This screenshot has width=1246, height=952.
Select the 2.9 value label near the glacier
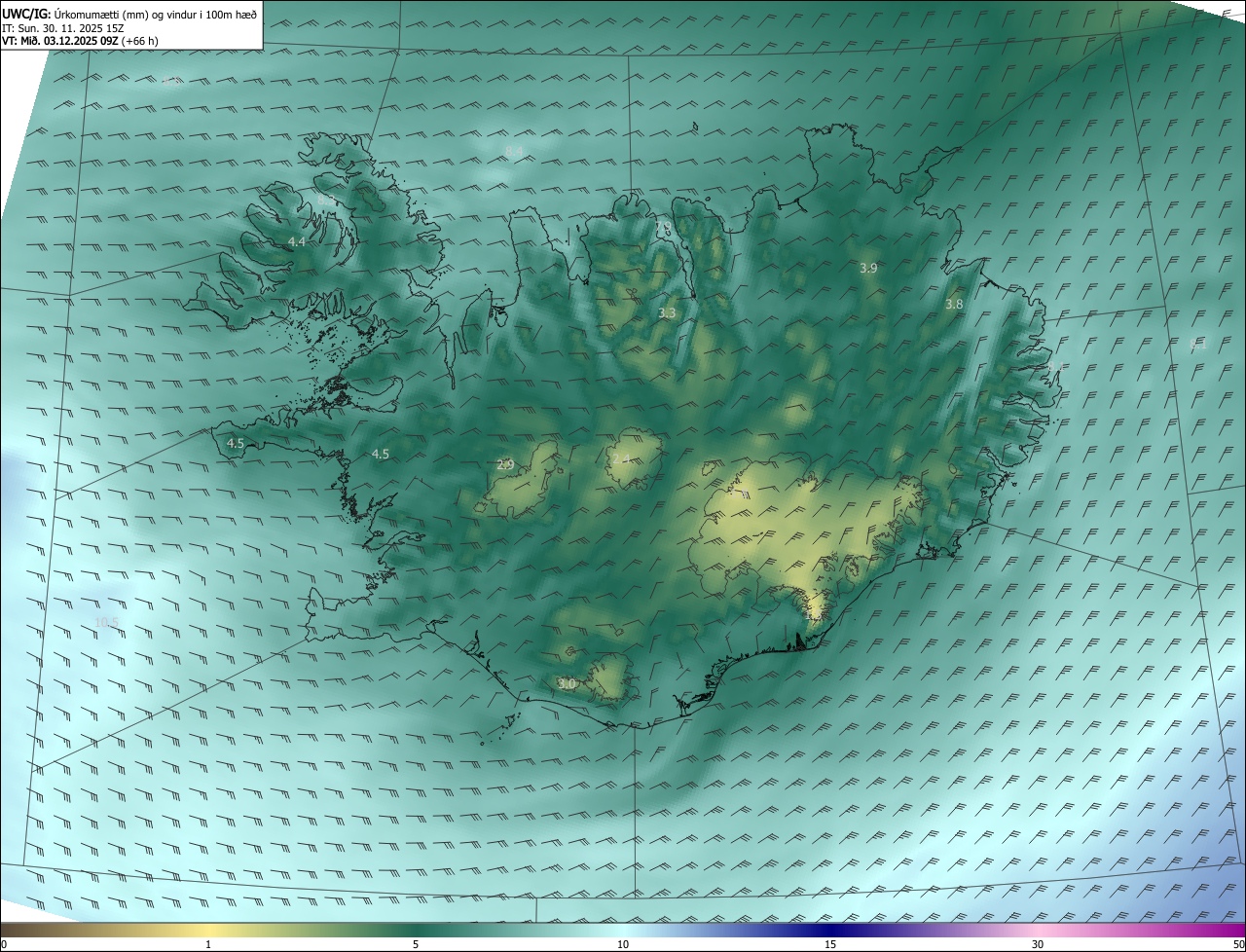(x=505, y=465)
